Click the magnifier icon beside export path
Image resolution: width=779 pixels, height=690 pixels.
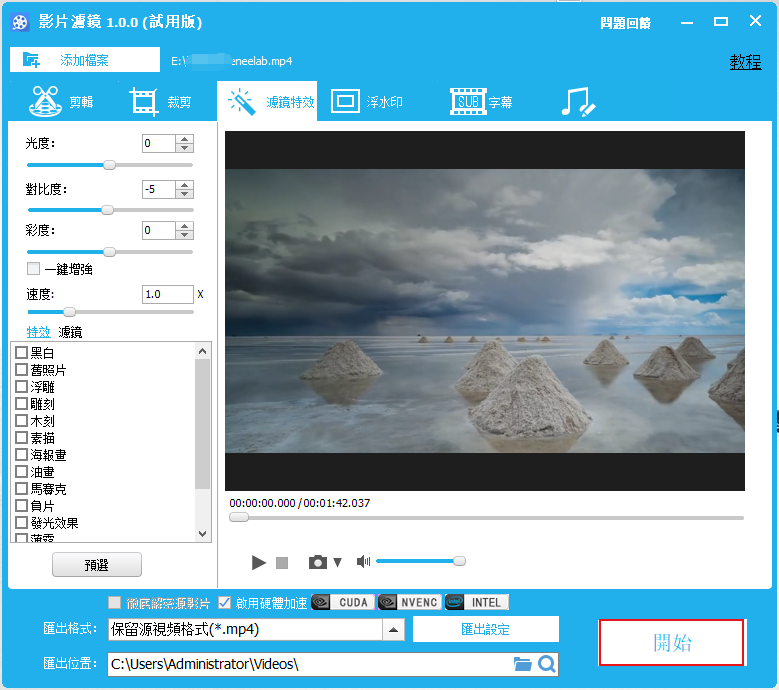[546, 664]
